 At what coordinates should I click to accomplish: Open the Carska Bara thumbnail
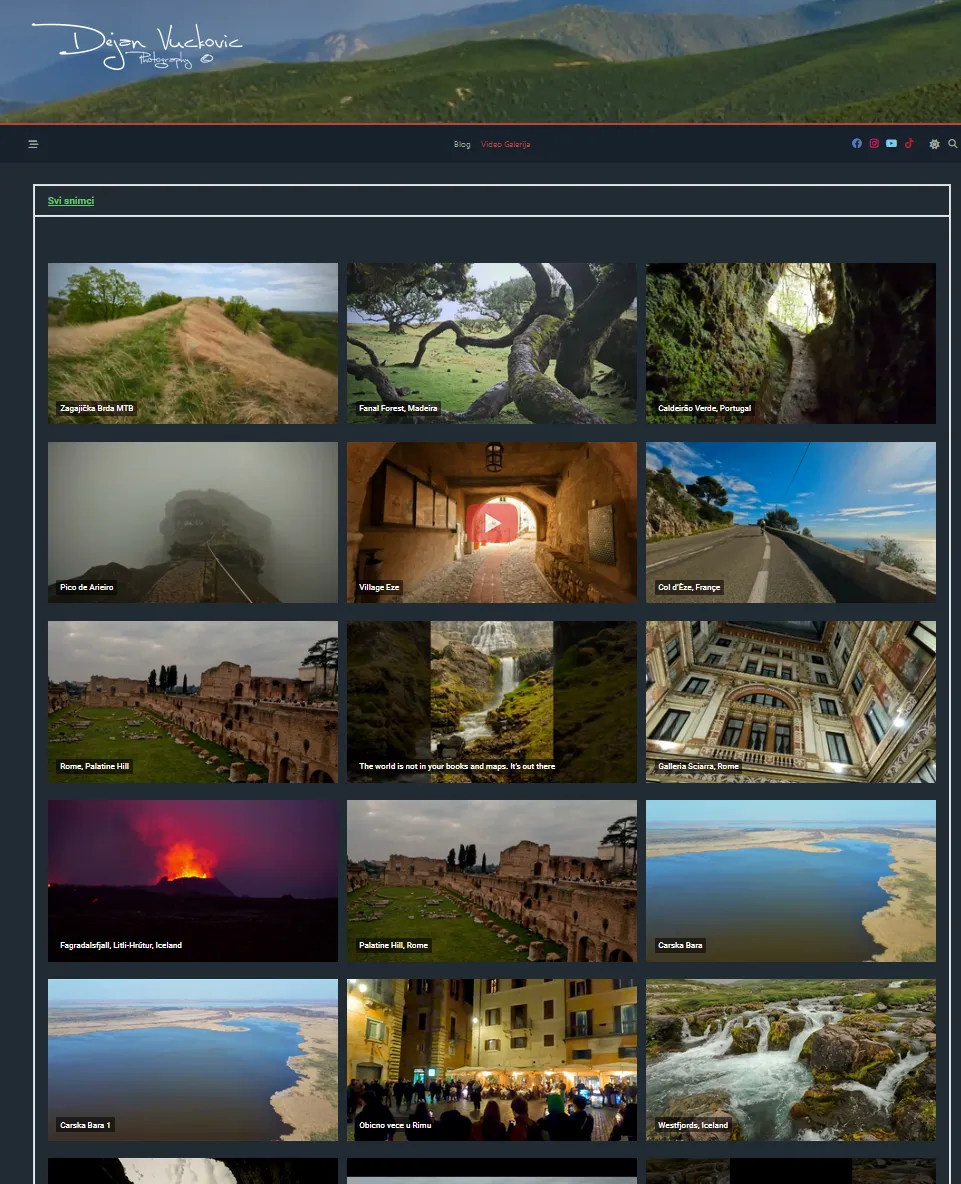click(x=790, y=880)
